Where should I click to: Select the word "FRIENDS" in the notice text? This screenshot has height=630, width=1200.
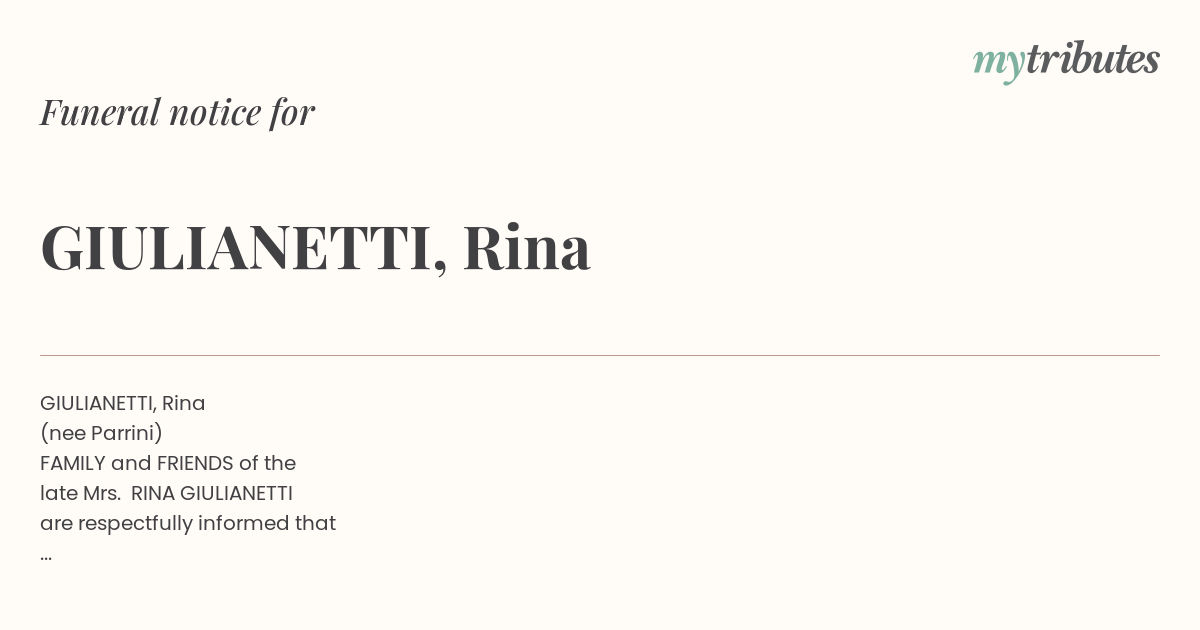pyautogui.click(x=195, y=464)
